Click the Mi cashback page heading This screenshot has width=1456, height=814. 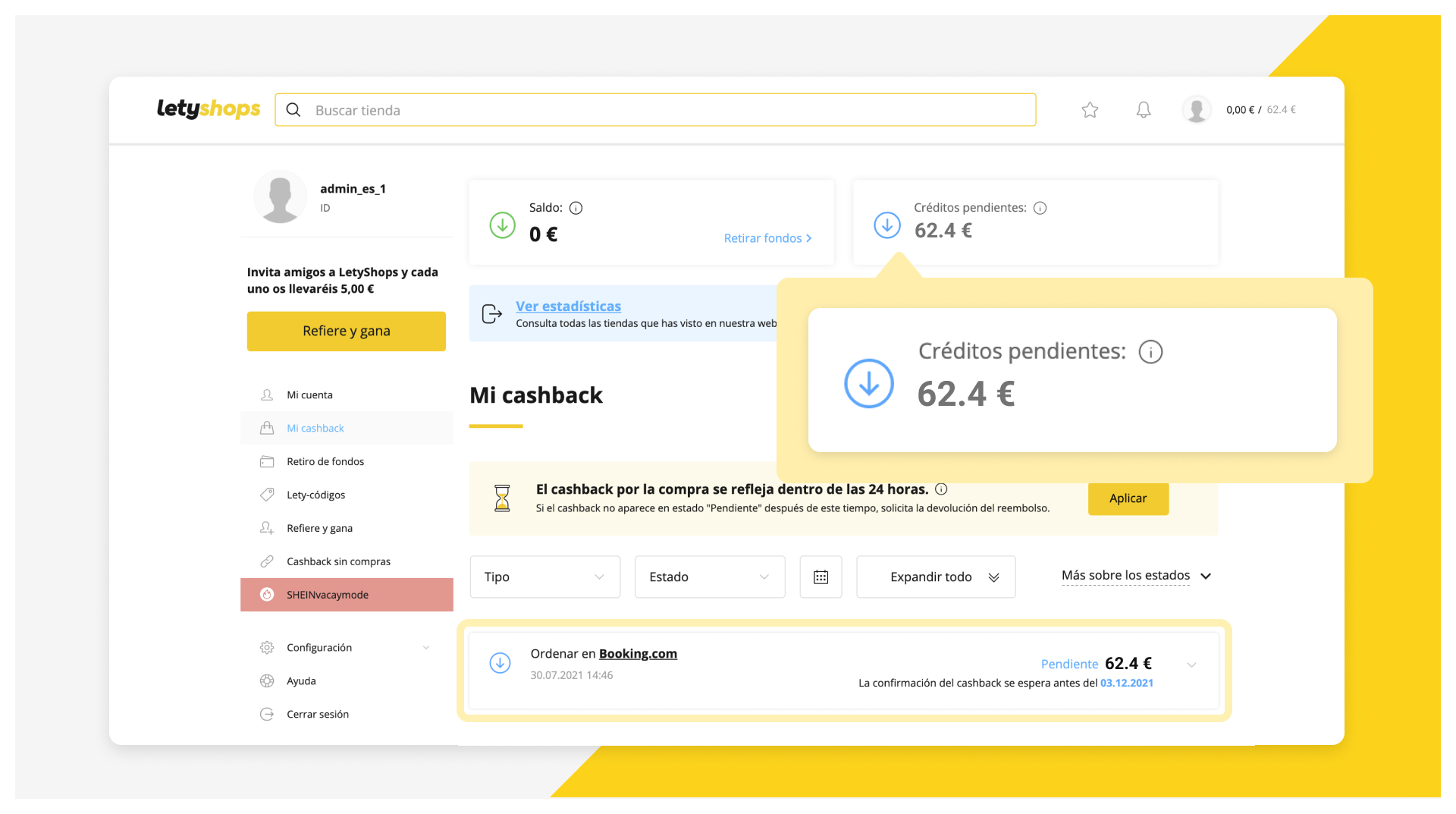pyautogui.click(x=536, y=395)
